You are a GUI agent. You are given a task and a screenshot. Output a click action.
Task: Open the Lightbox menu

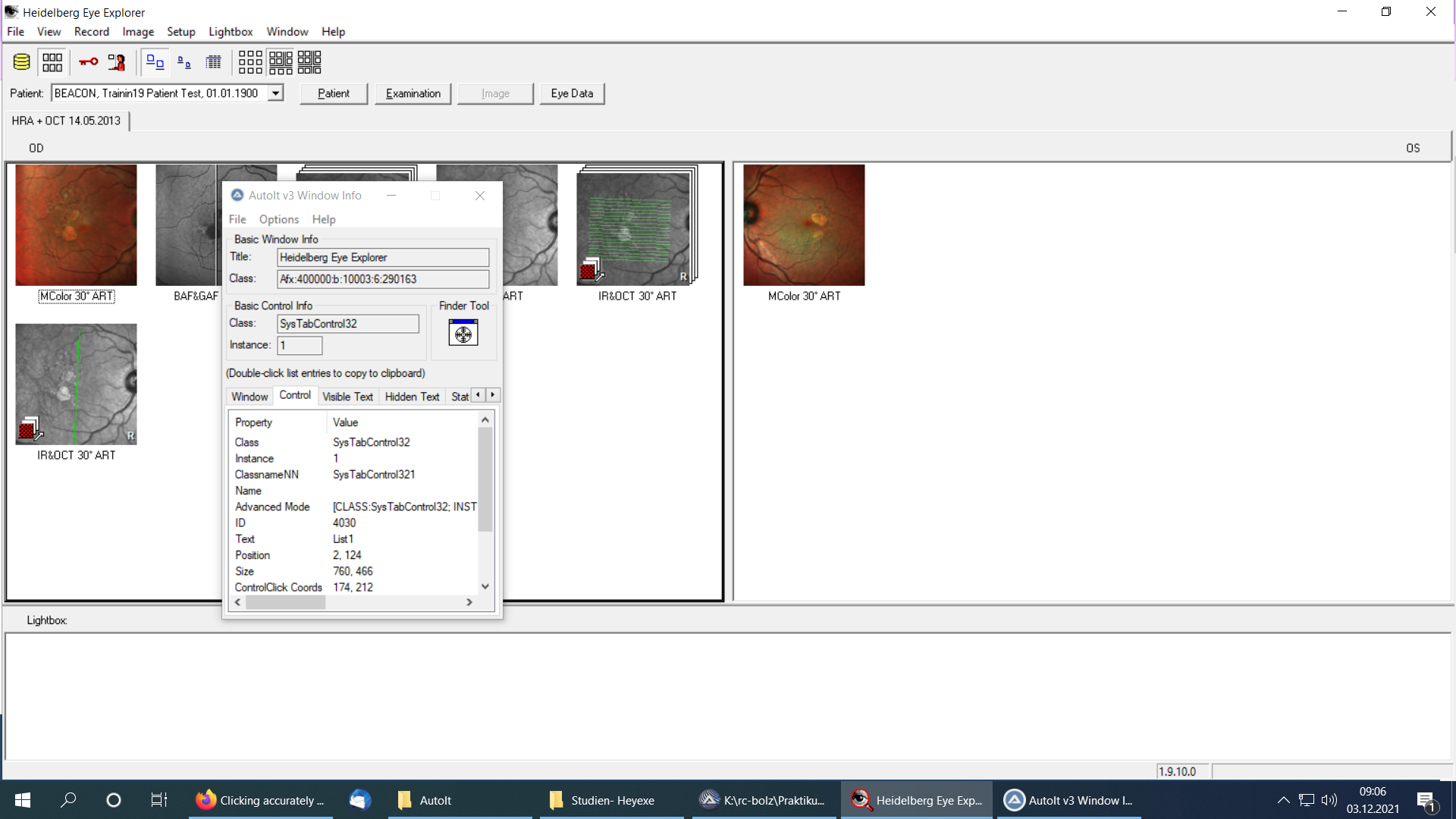pyautogui.click(x=231, y=32)
